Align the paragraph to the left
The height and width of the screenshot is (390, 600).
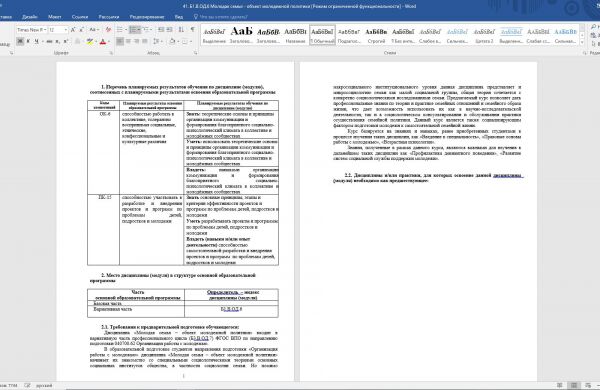(x=120, y=41)
